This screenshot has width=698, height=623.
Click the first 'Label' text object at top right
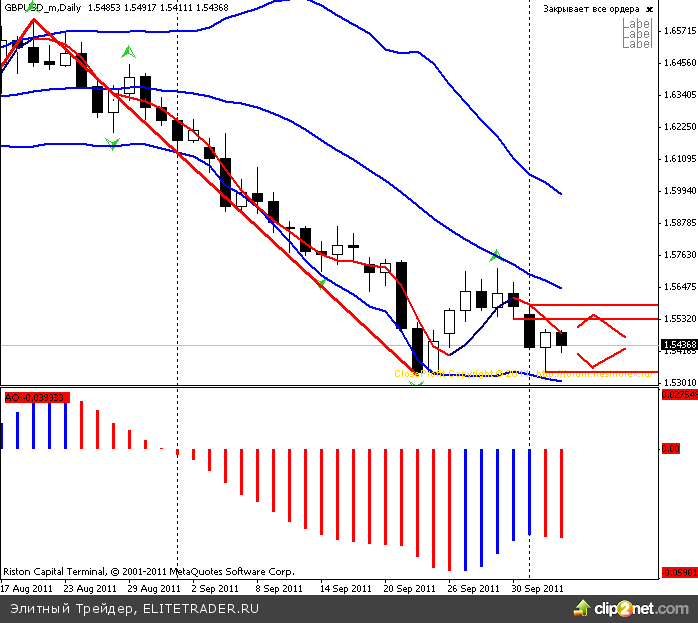[x=636, y=24]
